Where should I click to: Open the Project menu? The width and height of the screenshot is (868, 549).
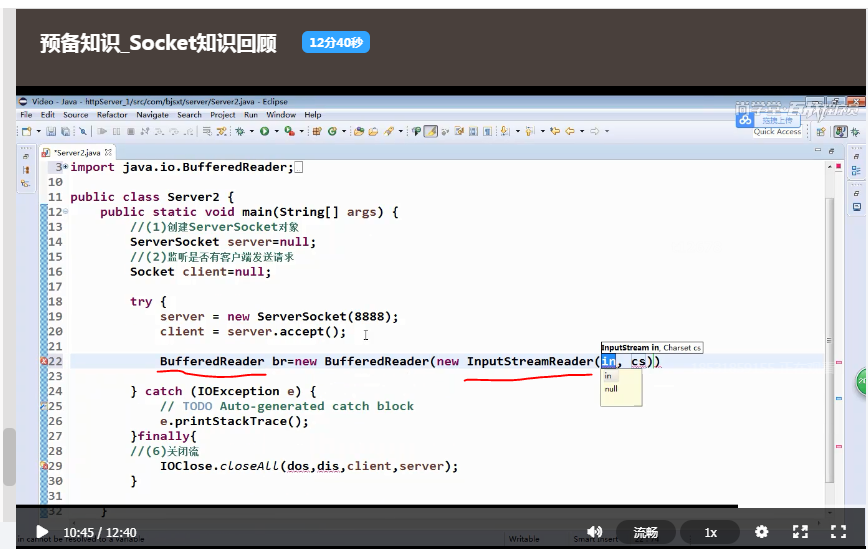[x=223, y=115]
